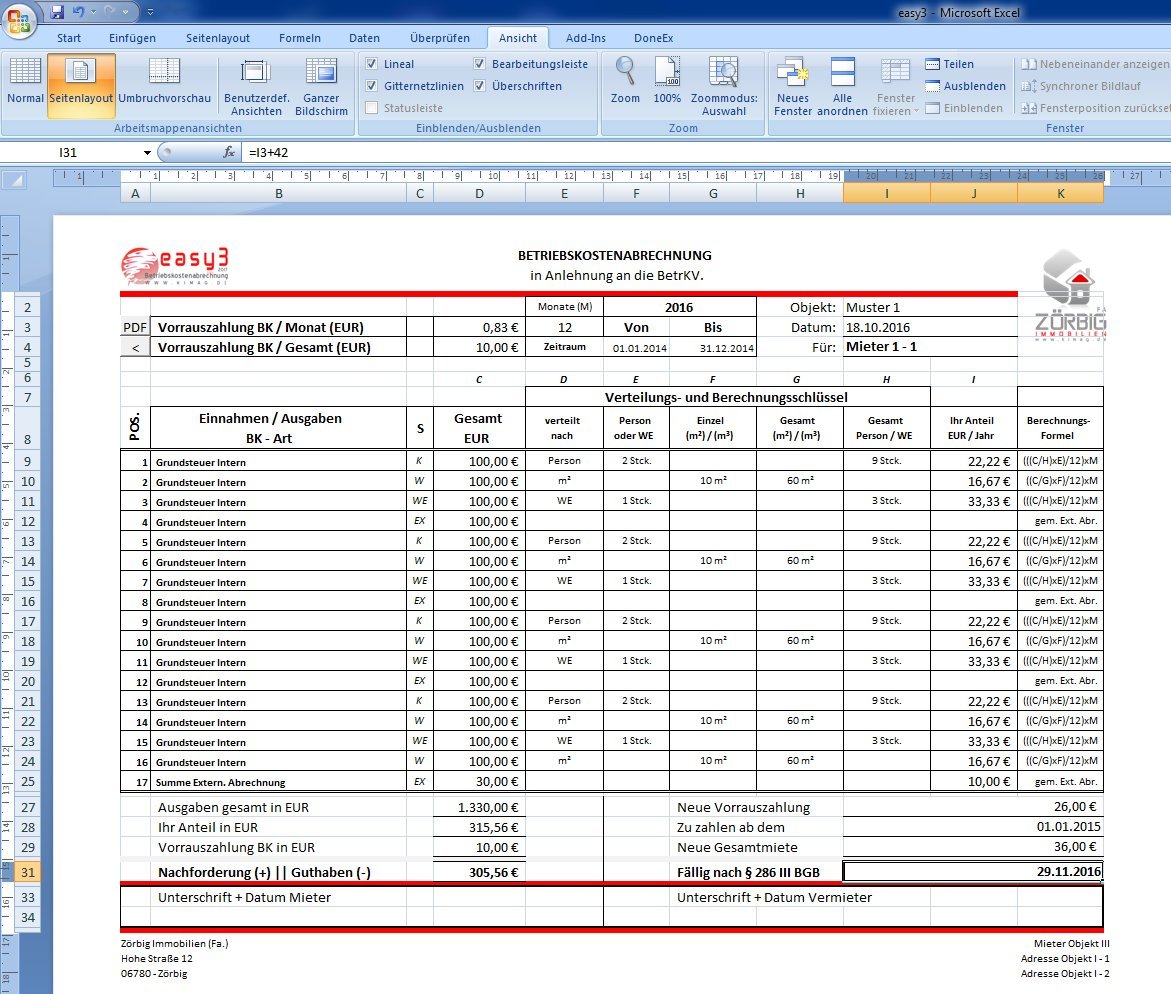This screenshot has width=1171, height=994.
Task: Click the Name Box showing I31
Action: point(71,152)
